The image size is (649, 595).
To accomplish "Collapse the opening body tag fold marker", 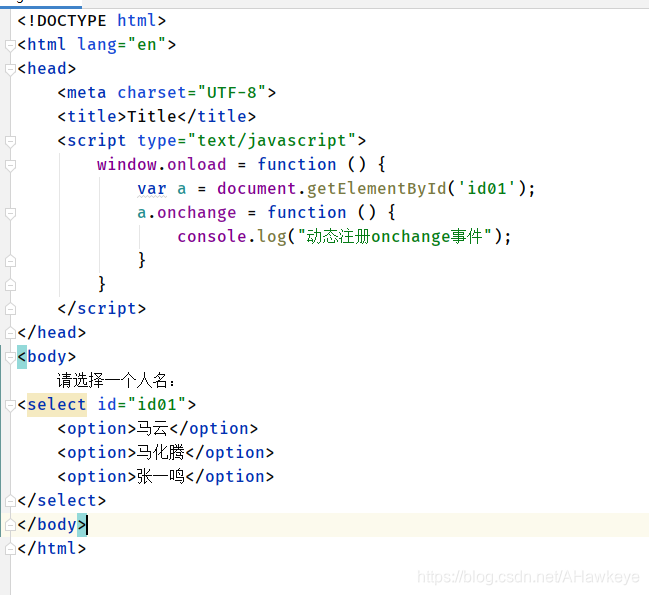I will (x=10, y=357).
